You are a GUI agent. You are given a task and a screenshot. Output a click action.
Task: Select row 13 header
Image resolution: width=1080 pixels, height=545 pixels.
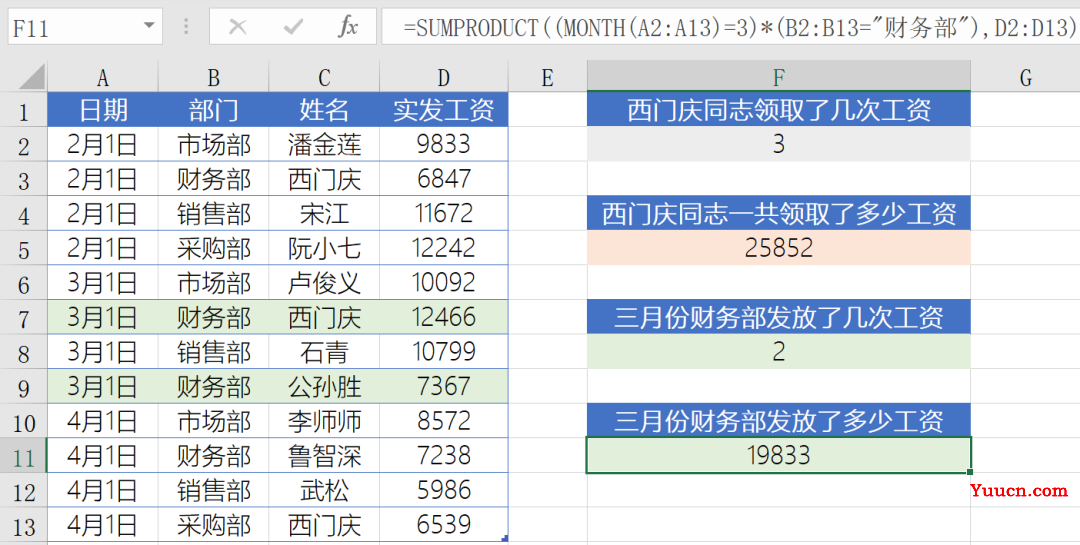23,525
